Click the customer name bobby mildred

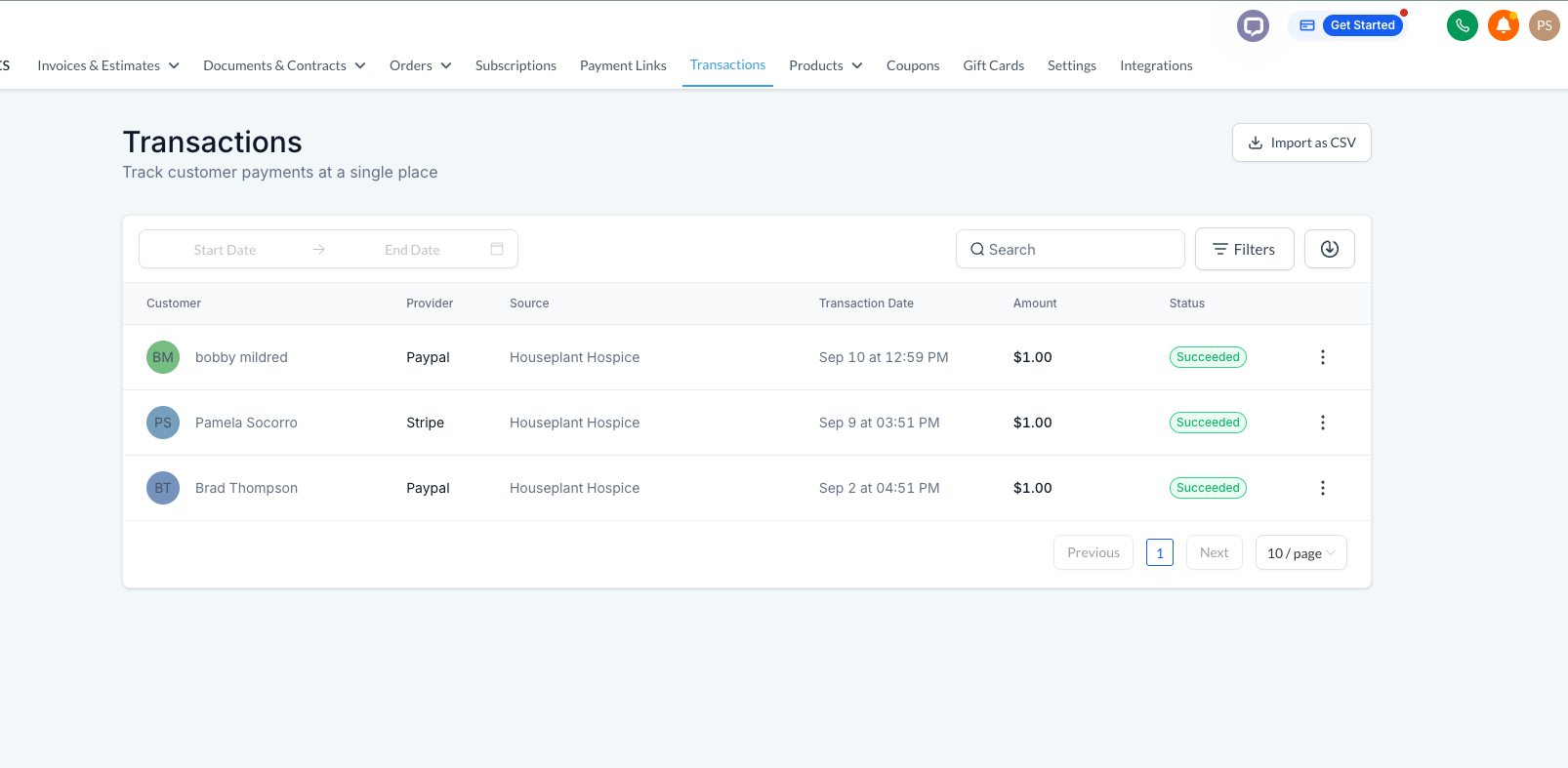241,357
